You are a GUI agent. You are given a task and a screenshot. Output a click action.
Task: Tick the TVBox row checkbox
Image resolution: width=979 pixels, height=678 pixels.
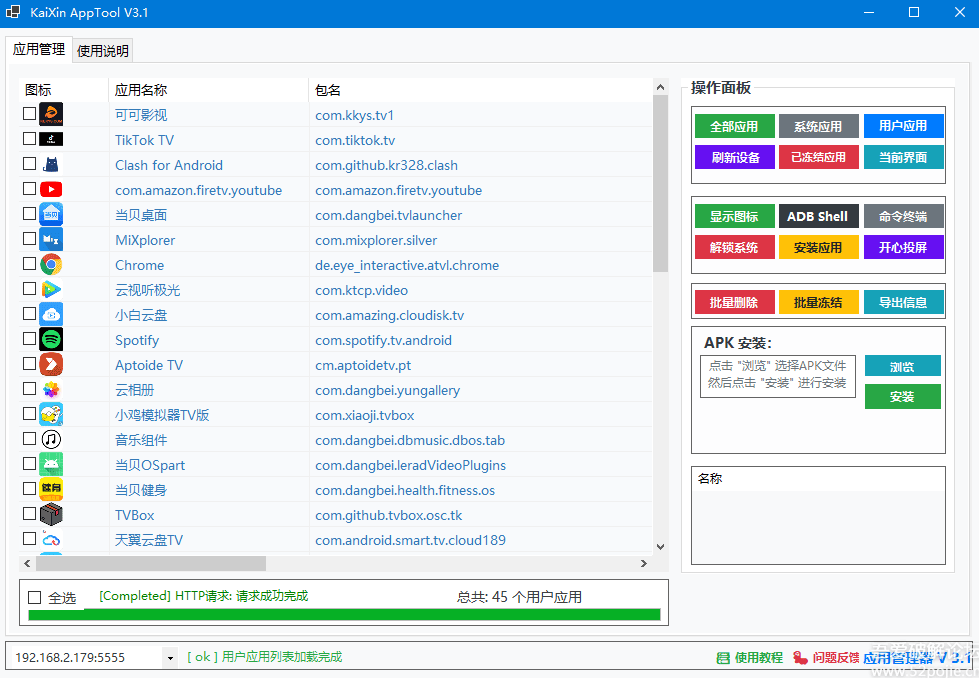coord(29,513)
